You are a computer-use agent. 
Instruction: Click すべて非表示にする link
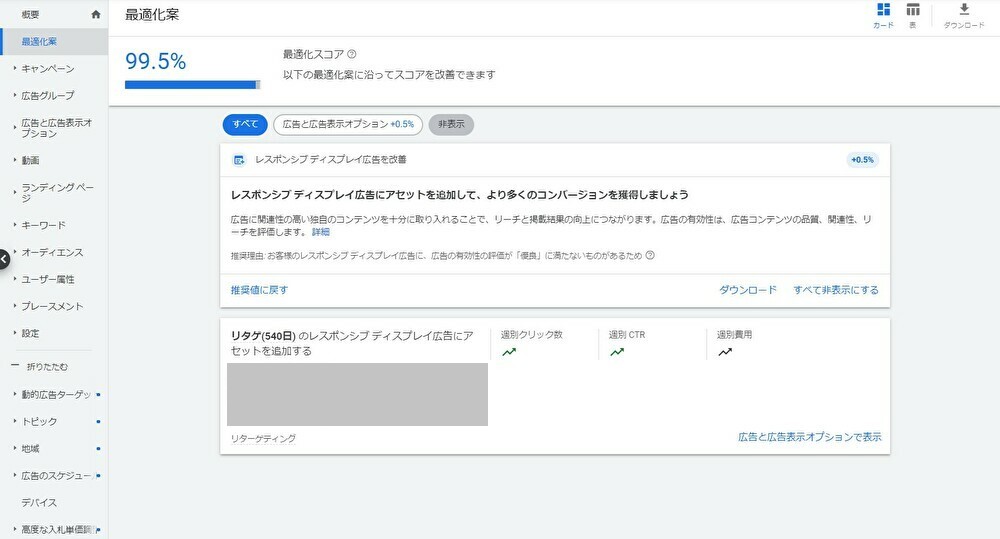point(836,290)
